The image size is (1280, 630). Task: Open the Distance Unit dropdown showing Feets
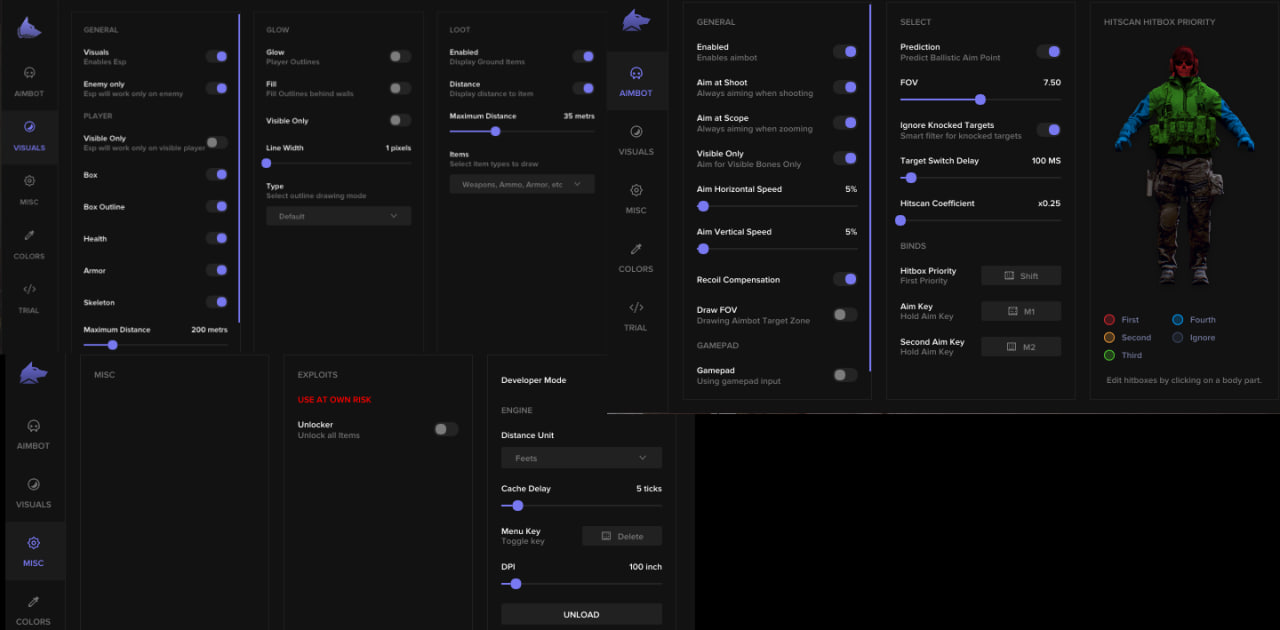(581, 458)
